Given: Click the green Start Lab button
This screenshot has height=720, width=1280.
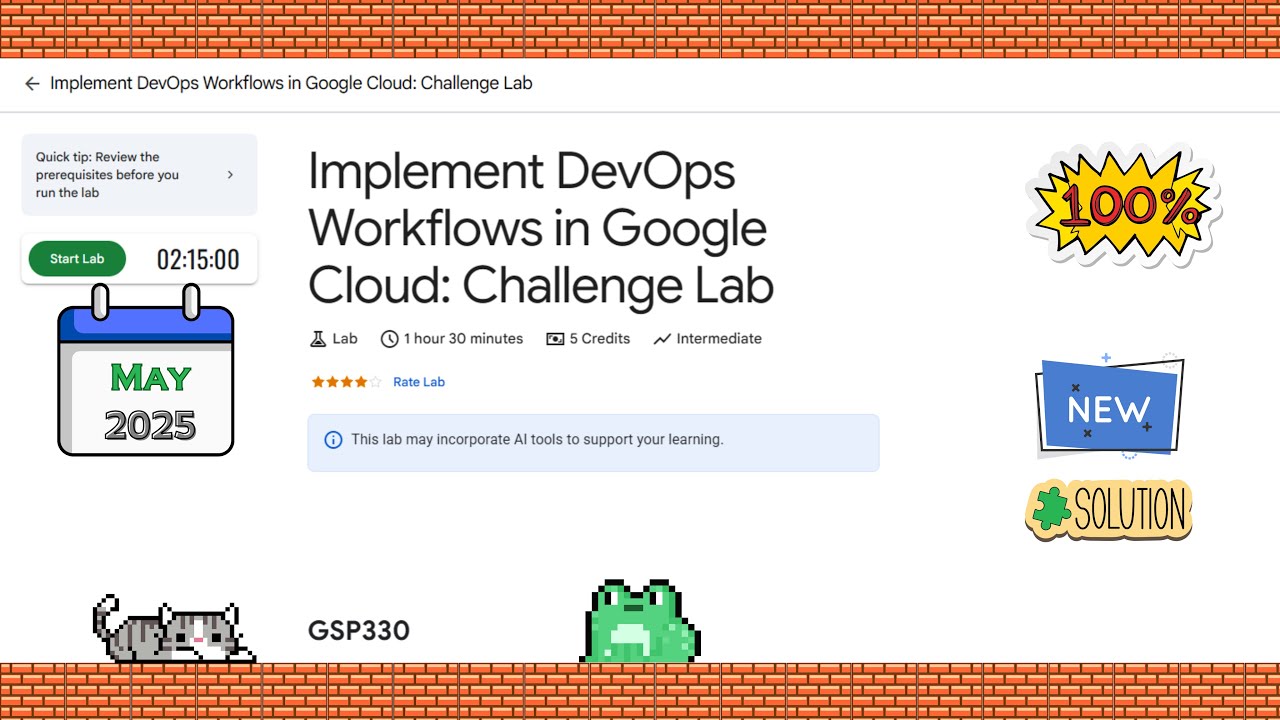Looking at the screenshot, I should [x=77, y=259].
